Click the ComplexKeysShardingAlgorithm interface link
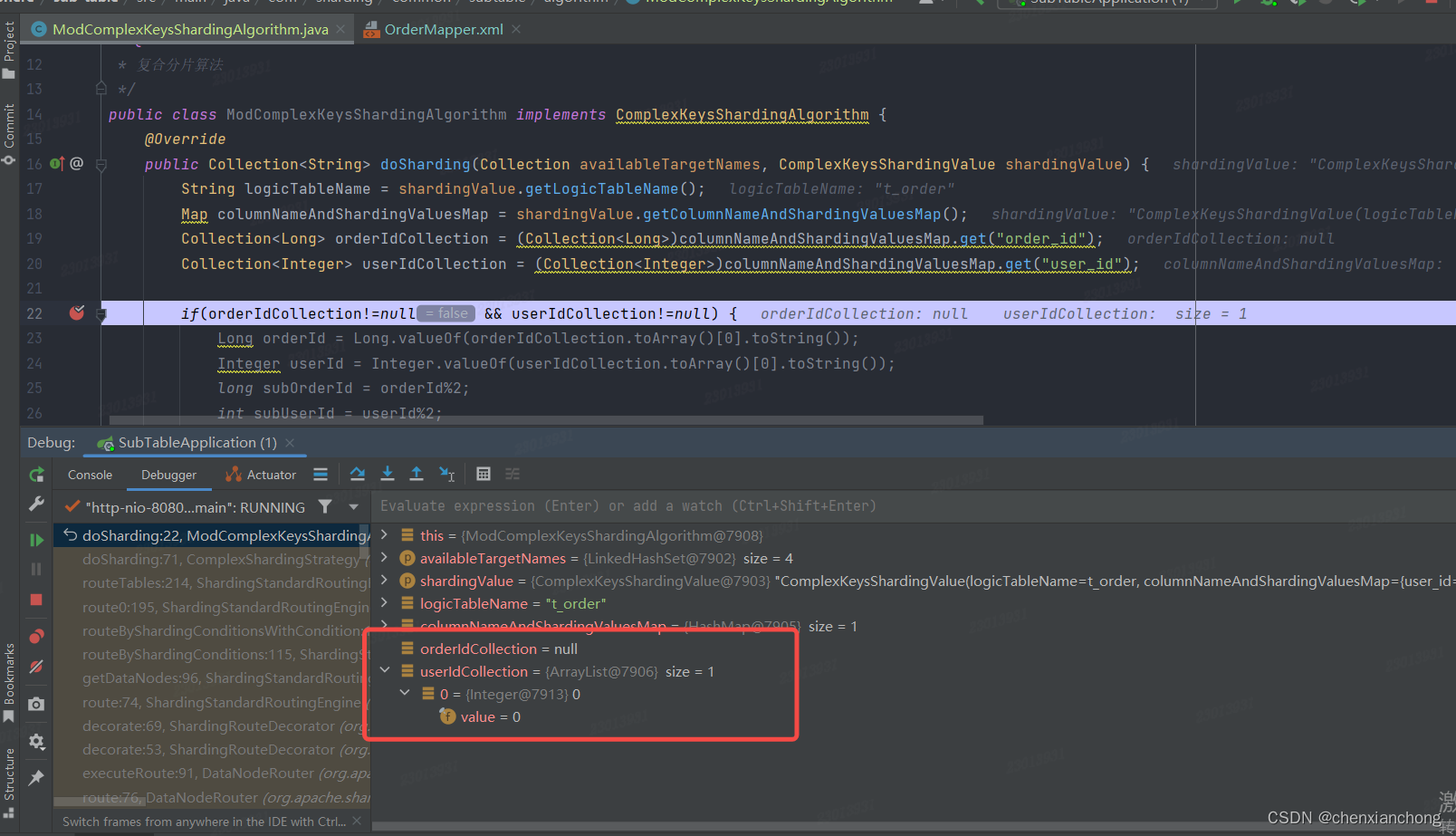The image size is (1456, 836). (742, 115)
